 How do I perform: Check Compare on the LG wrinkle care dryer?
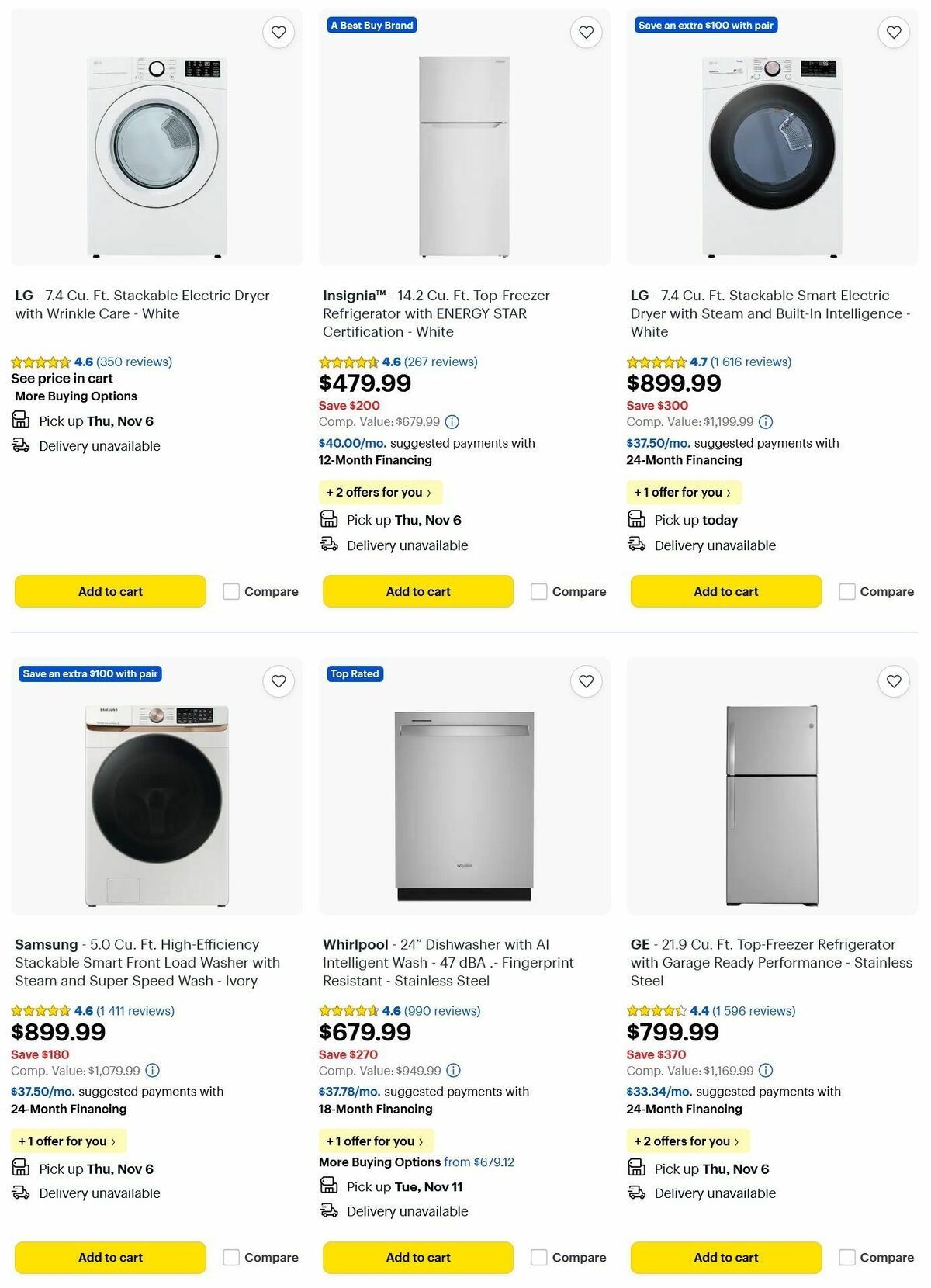tap(231, 591)
